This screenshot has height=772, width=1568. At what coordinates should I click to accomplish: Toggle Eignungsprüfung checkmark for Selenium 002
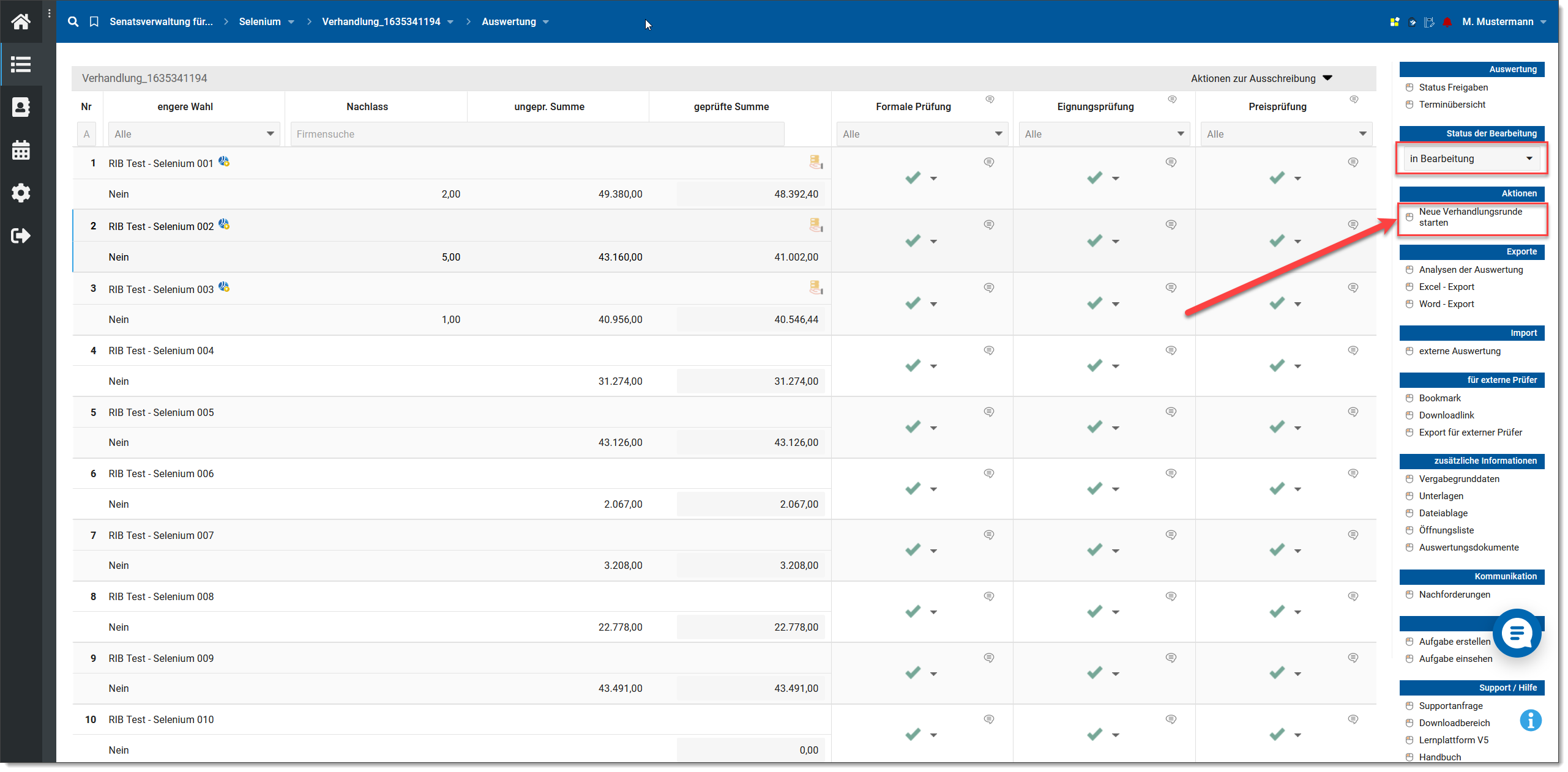pos(1095,241)
